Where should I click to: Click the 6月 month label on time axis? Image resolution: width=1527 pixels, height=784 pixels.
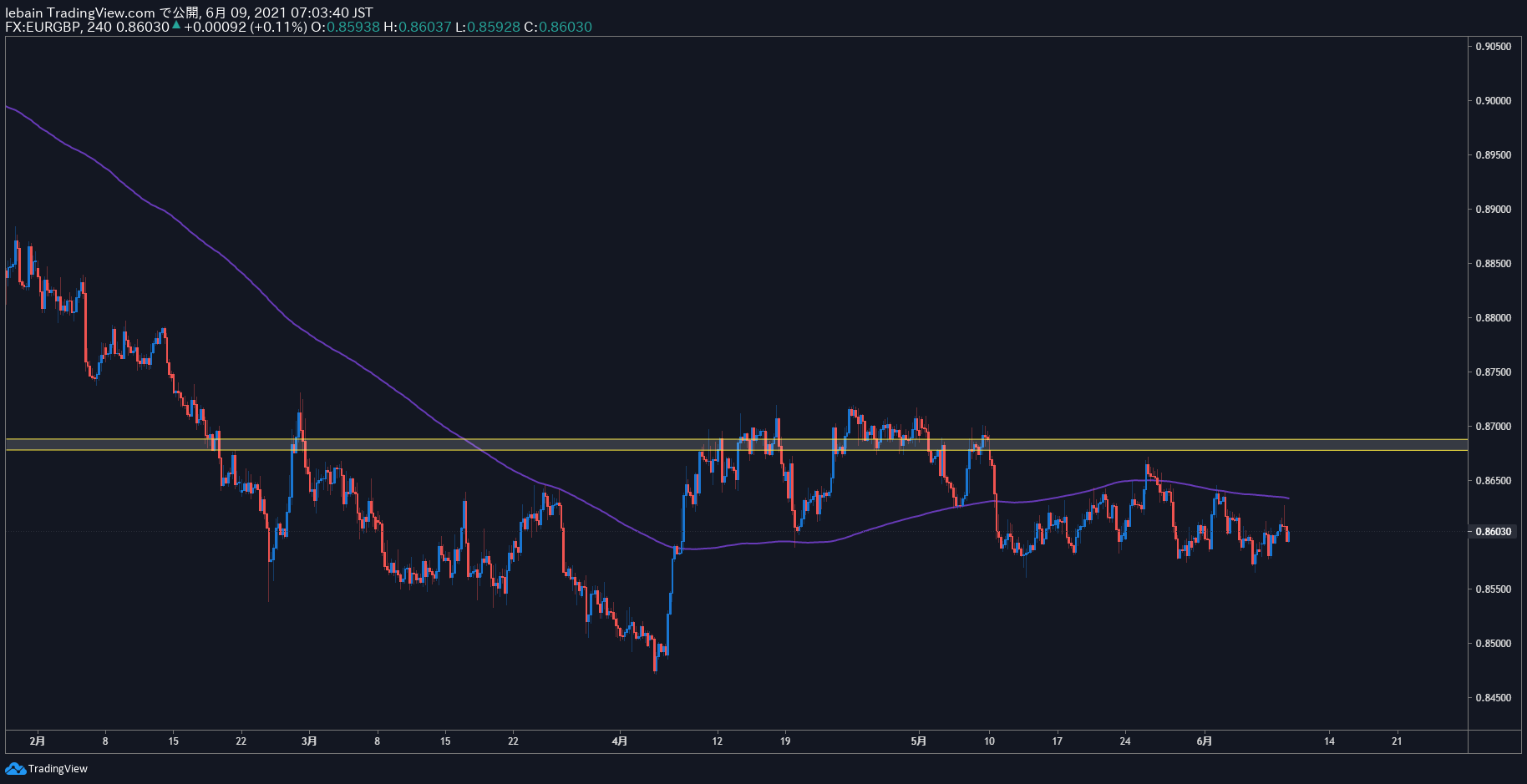click(x=1204, y=741)
